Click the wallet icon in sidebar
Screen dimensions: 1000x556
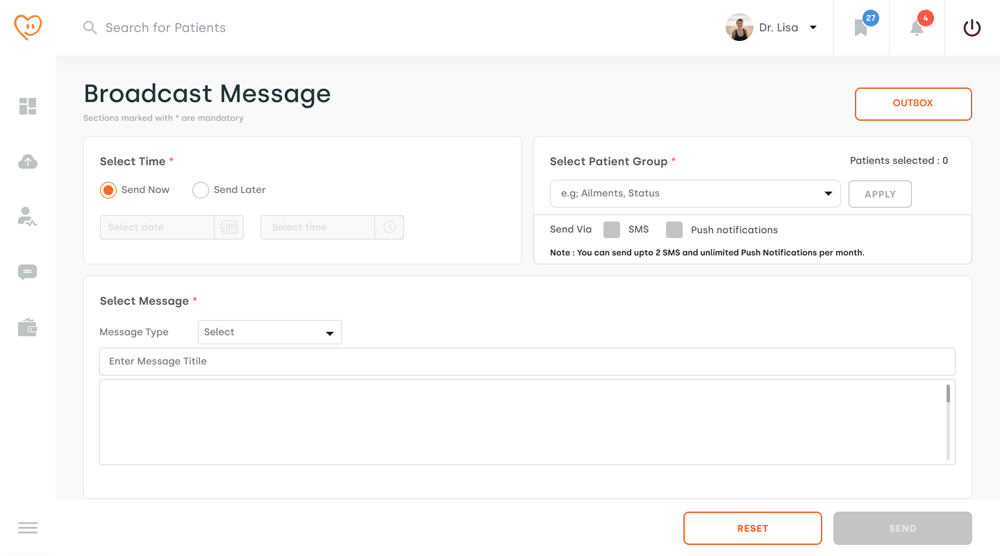(28, 328)
